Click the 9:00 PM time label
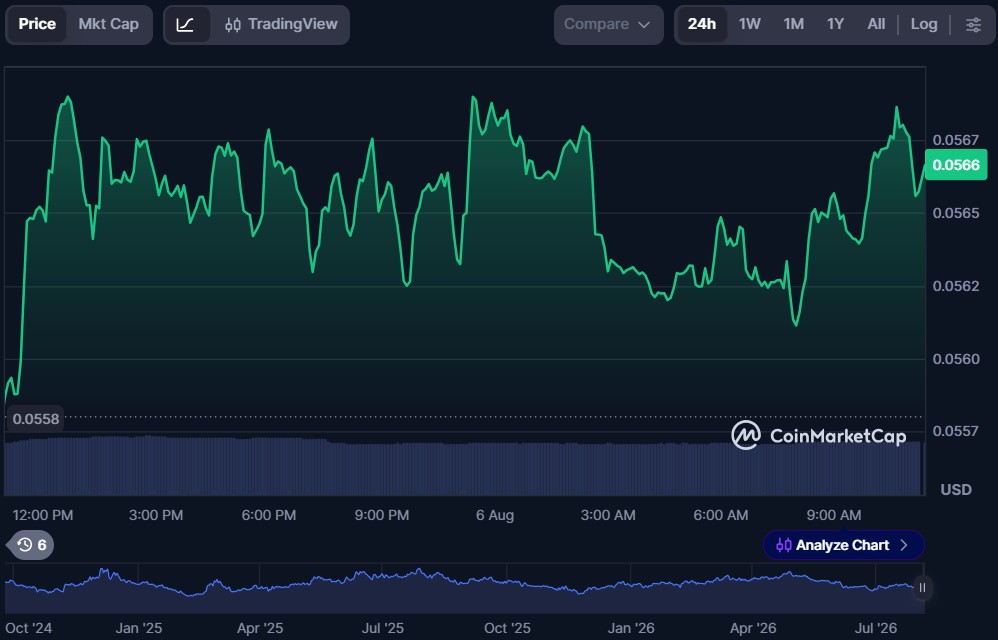 (382, 515)
